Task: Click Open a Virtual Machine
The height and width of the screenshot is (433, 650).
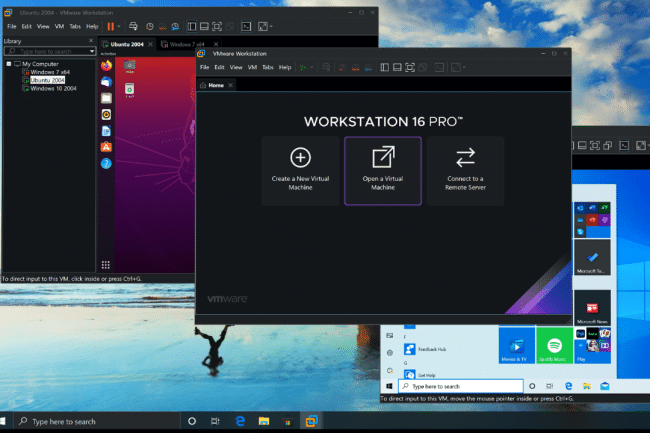Action: pyautogui.click(x=383, y=171)
